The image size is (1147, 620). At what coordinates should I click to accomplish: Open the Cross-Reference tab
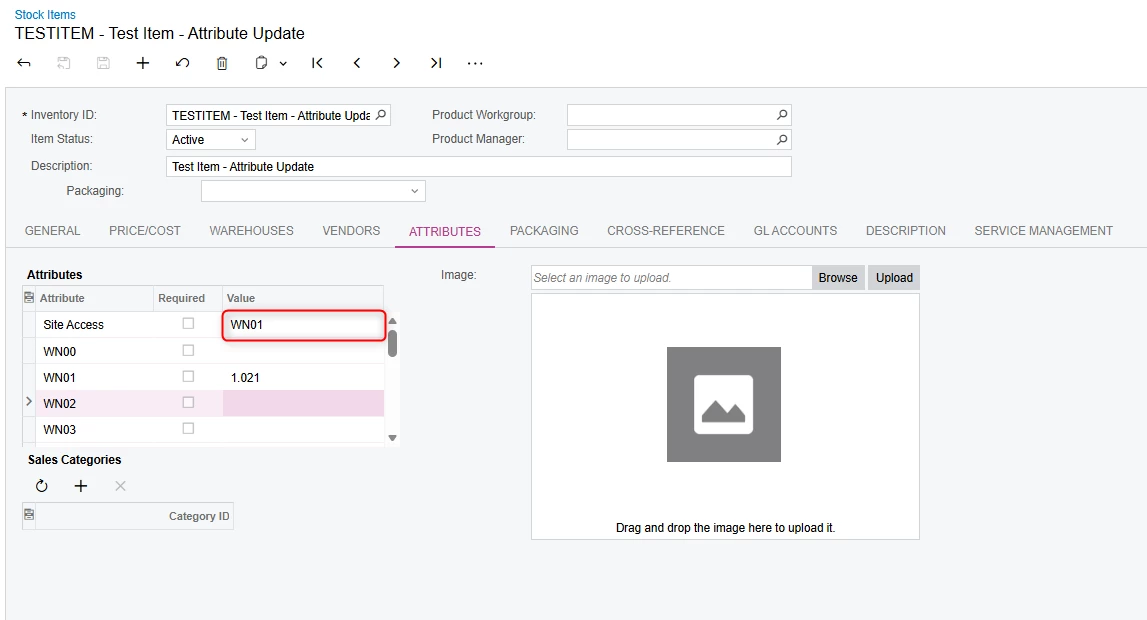coord(666,230)
